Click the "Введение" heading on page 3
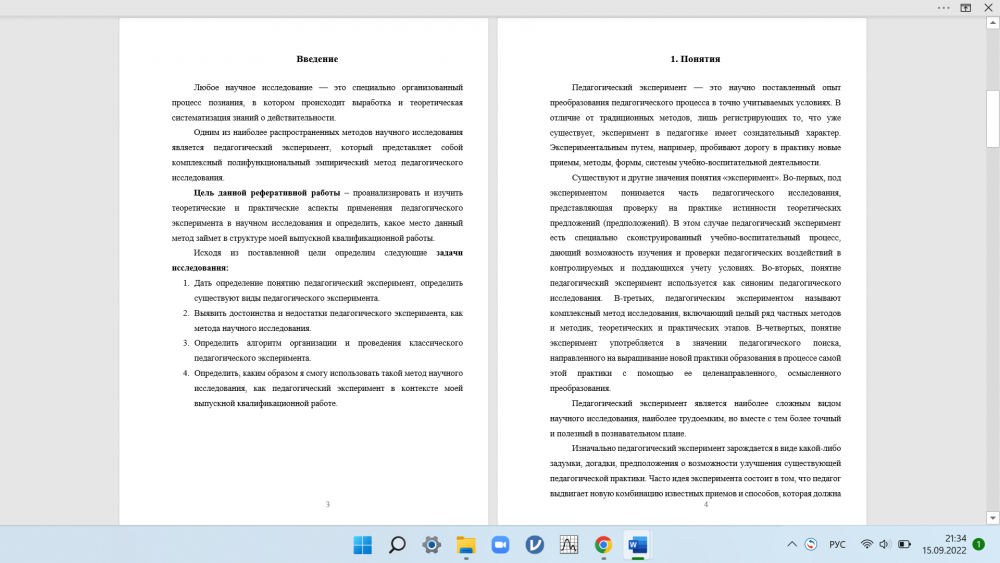The height and width of the screenshot is (563, 1000). click(317, 59)
